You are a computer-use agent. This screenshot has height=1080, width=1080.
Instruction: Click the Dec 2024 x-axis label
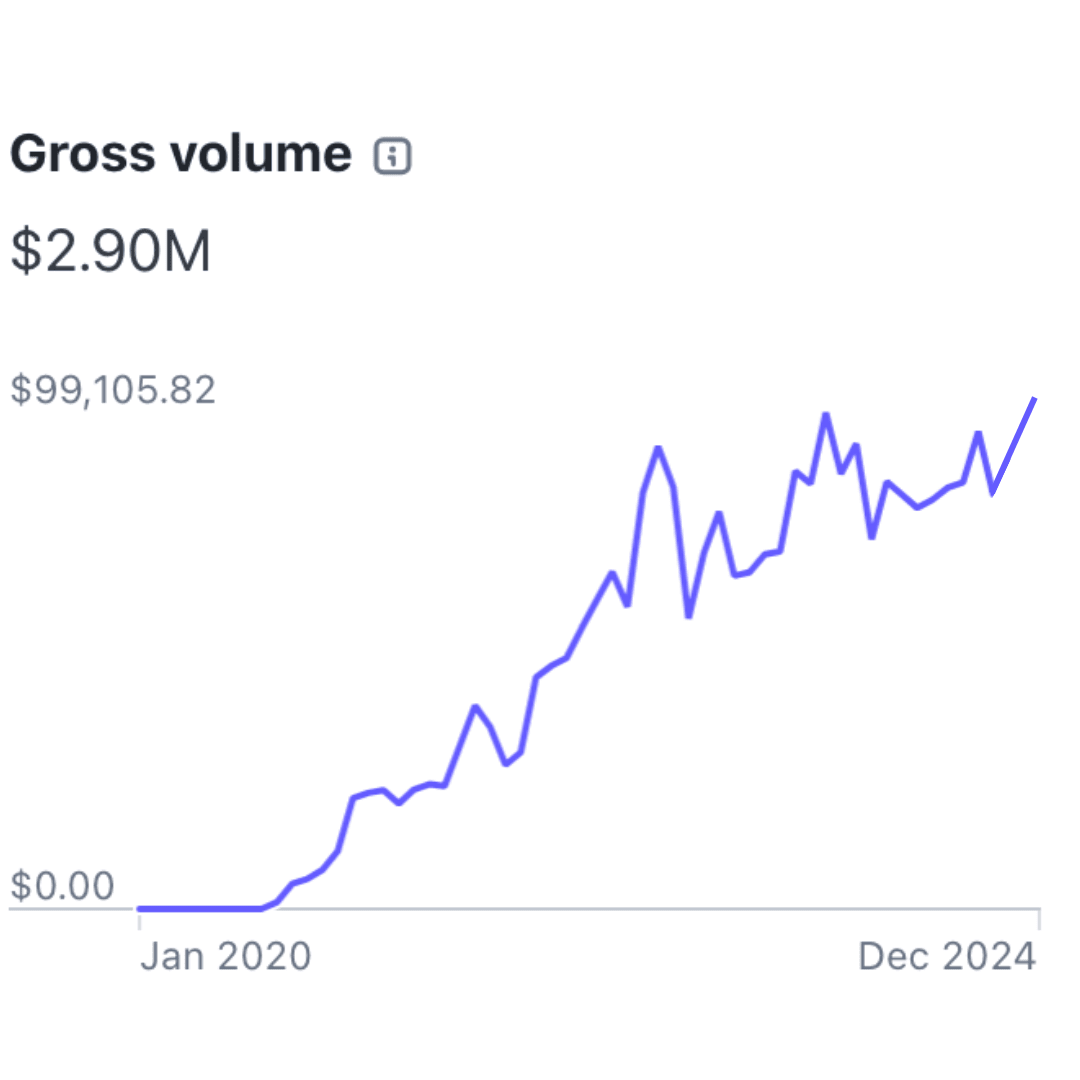pos(946,957)
